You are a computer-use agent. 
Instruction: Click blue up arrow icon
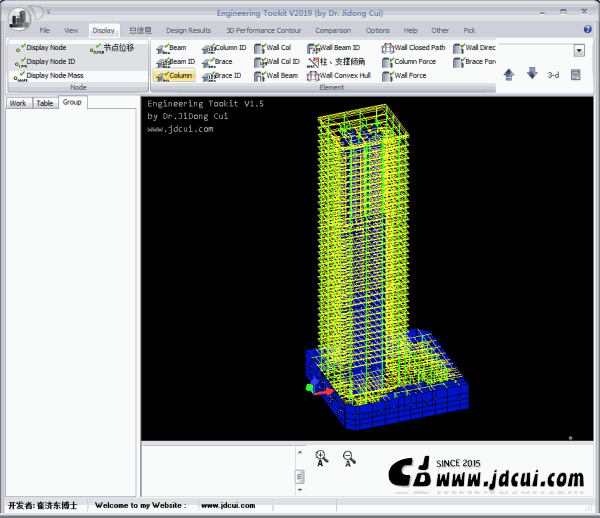[x=509, y=75]
